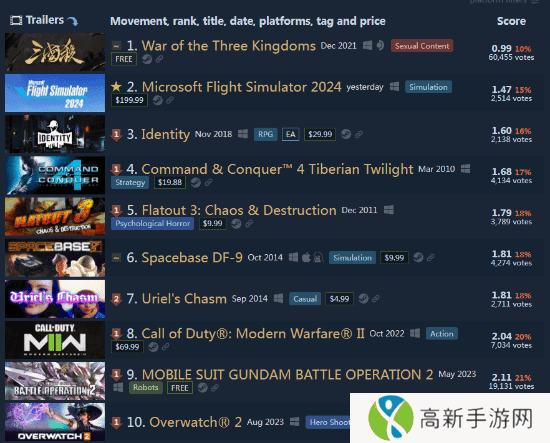Click link icon next to $199.99 price
The width and height of the screenshot is (550, 443).
click(170, 100)
